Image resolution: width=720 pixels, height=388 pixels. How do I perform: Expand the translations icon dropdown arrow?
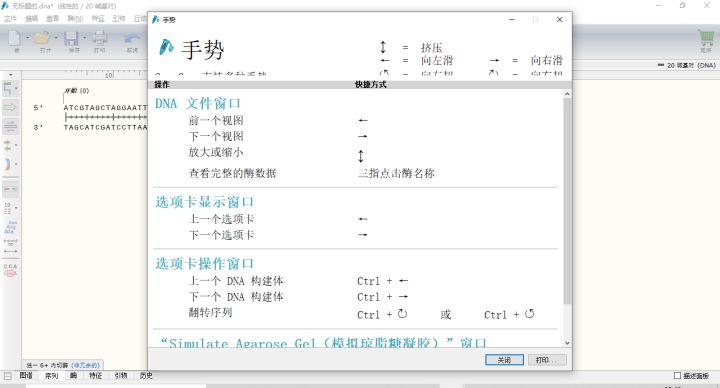[16, 146]
